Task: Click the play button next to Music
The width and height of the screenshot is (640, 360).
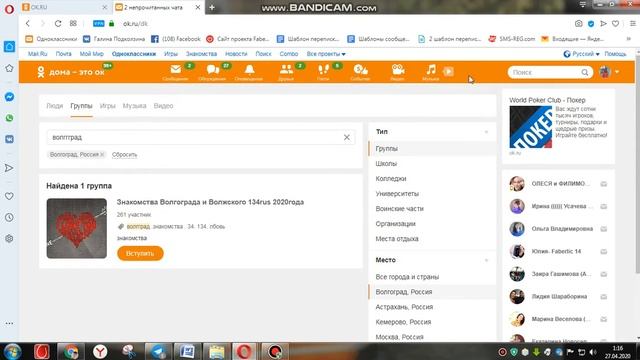Action: coord(448,72)
